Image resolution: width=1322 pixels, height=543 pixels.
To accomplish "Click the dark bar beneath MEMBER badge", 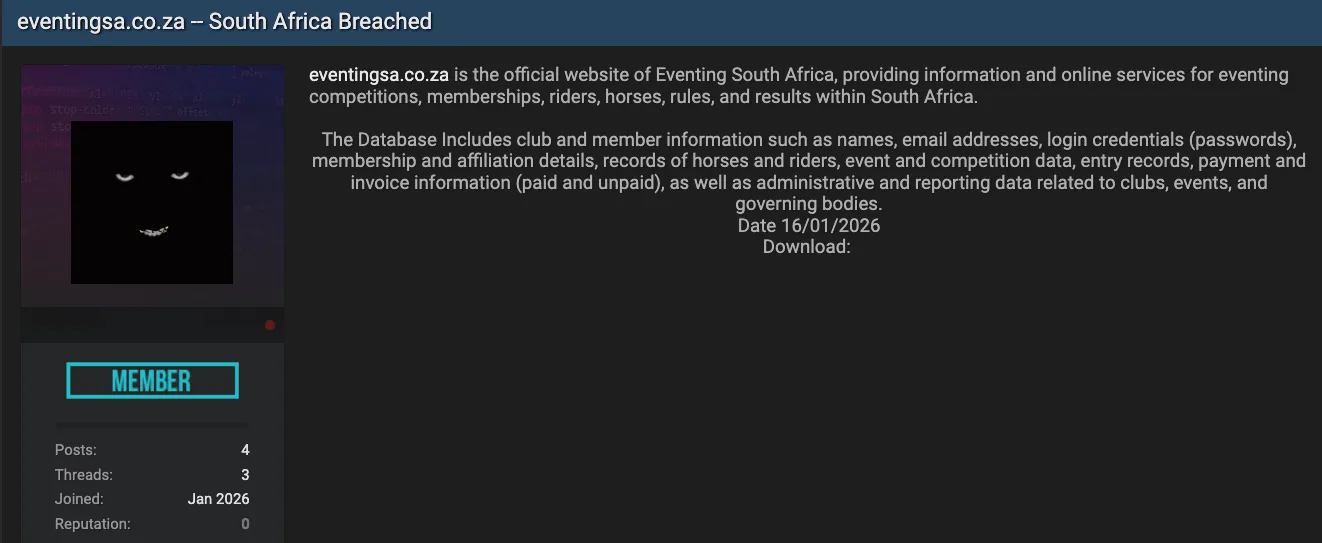I will 152,424.
